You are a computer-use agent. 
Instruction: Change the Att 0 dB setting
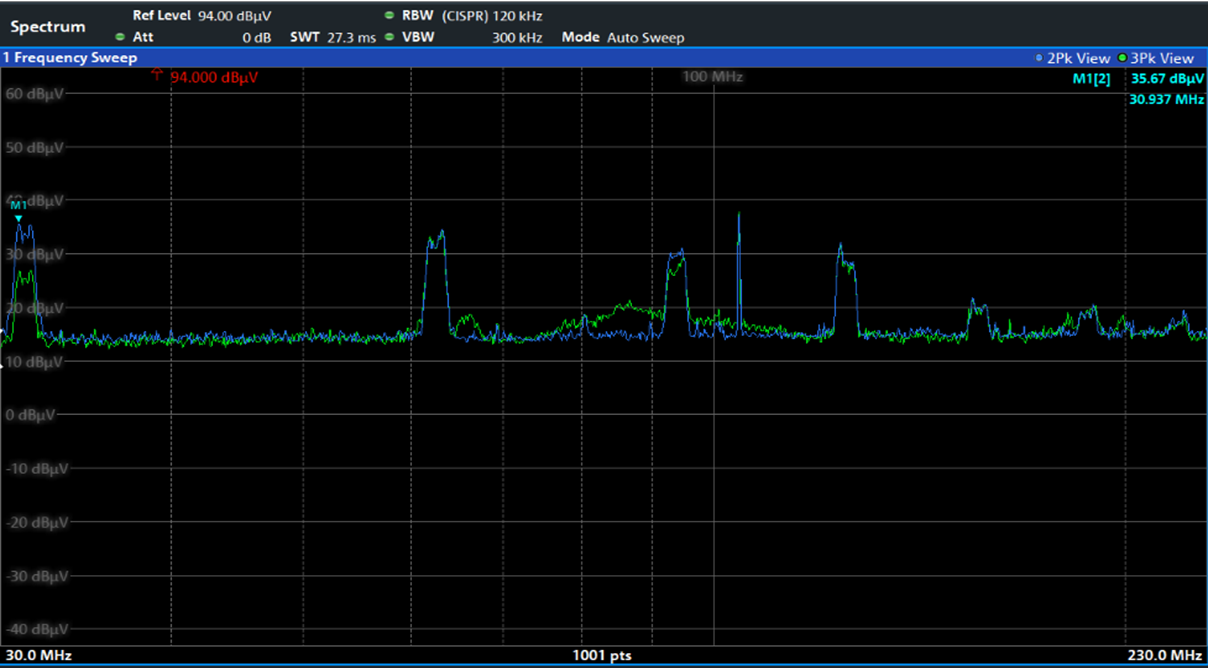coord(202,37)
